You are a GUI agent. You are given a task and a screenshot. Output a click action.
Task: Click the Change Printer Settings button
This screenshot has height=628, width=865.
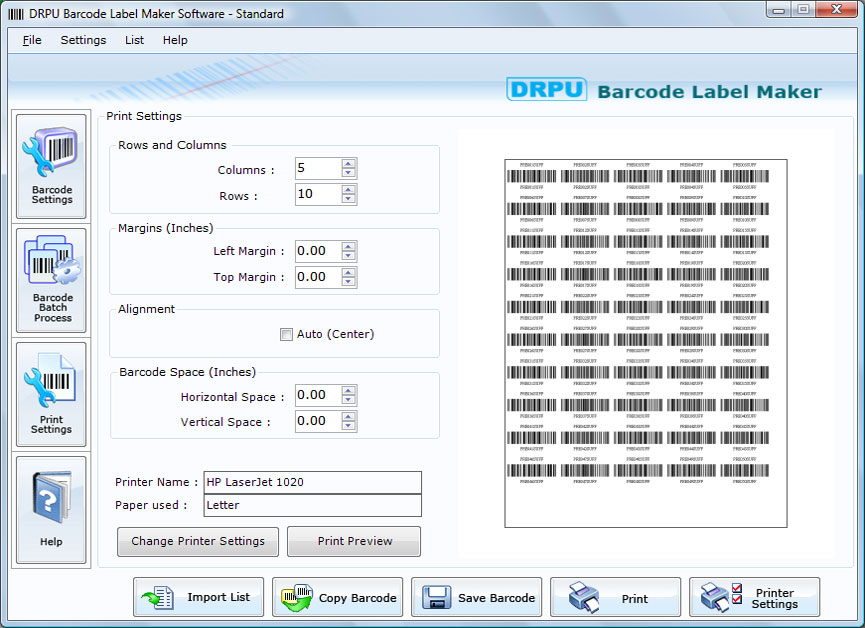(x=197, y=541)
